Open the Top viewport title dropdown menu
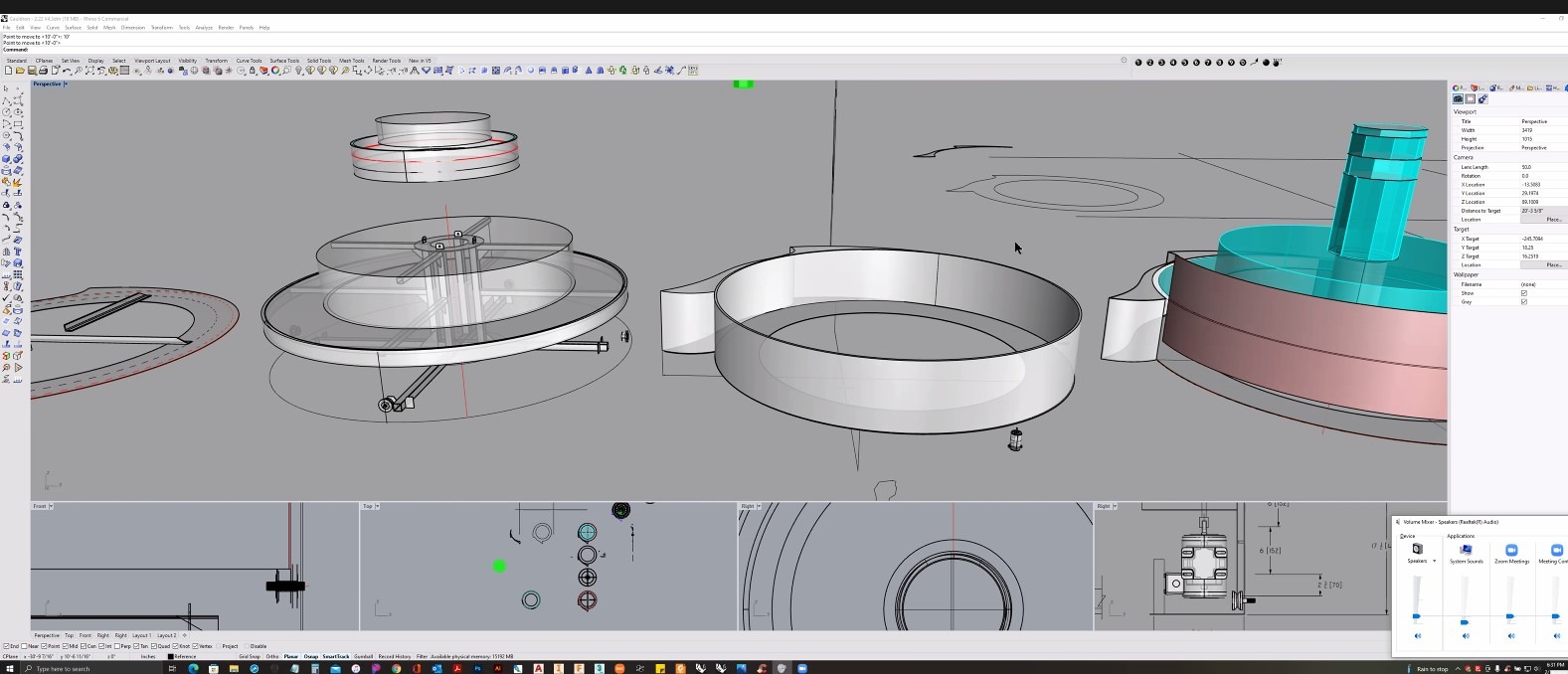The image size is (1568, 674). pyautogui.click(x=378, y=506)
